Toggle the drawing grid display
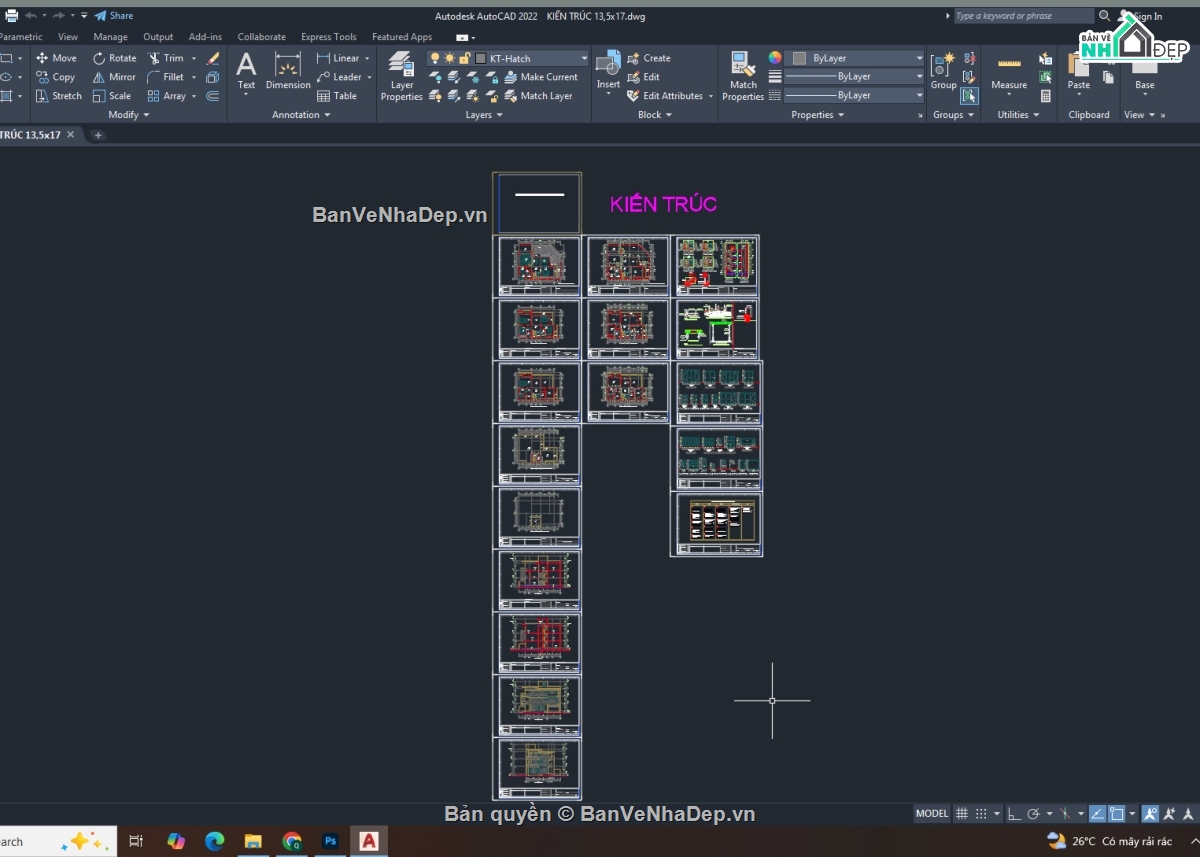Viewport: 1200px width, 857px height. click(961, 814)
